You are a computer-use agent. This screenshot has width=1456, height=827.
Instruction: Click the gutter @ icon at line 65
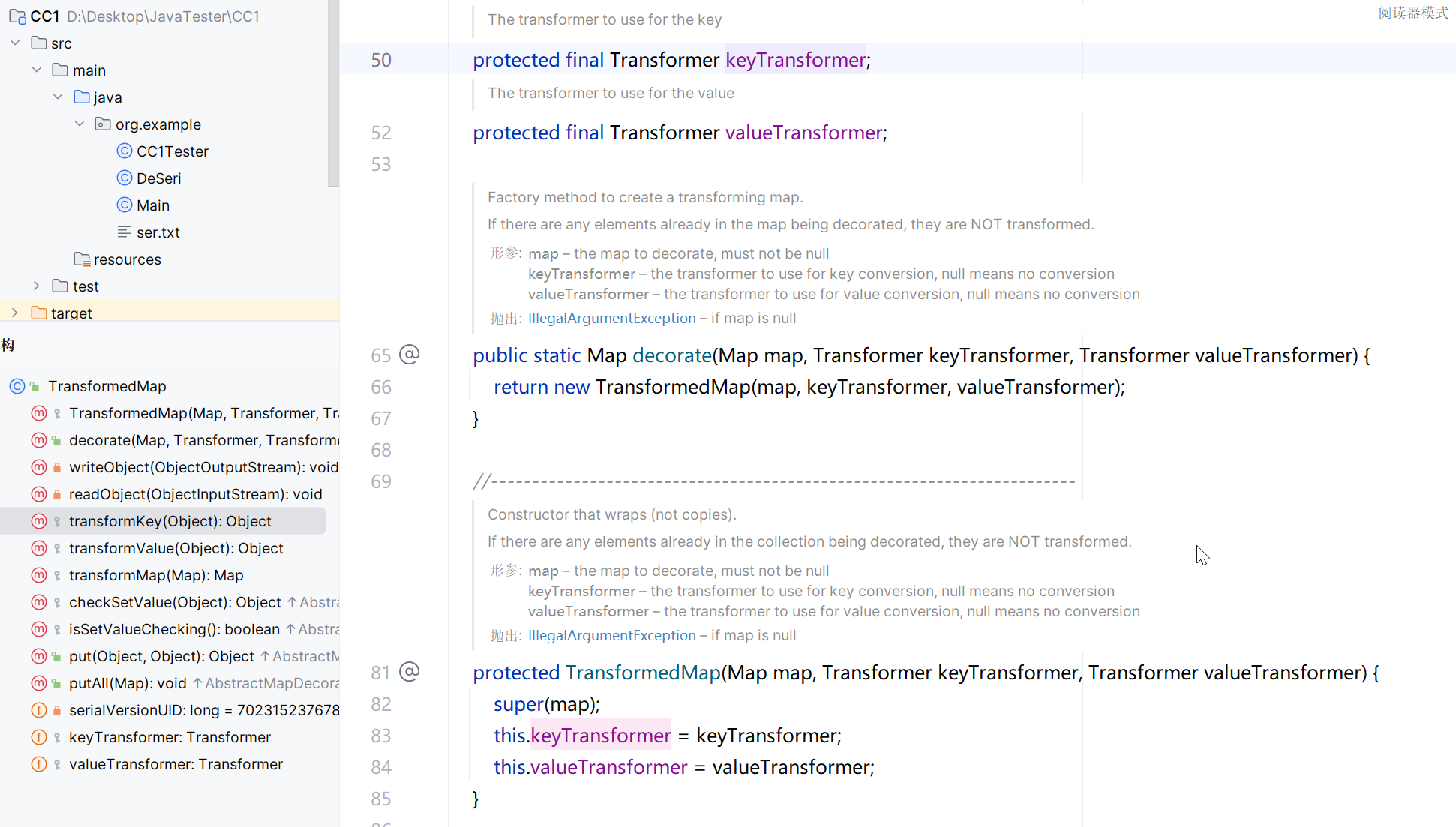click(x=409, y=354)
